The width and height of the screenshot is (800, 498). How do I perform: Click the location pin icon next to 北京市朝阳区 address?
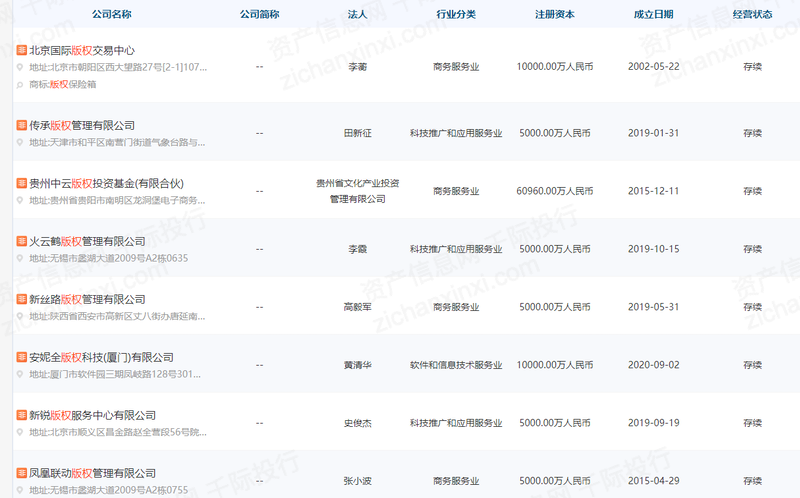20,67
